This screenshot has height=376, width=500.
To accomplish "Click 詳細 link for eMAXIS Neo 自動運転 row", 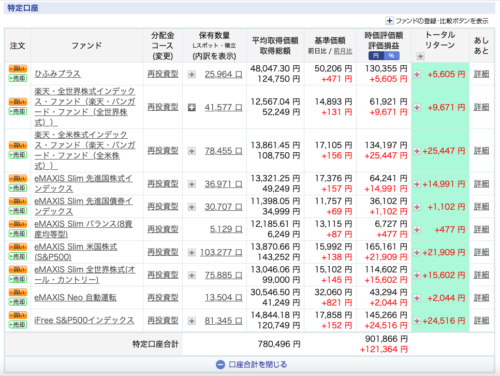I will click(x=482, y=298).
